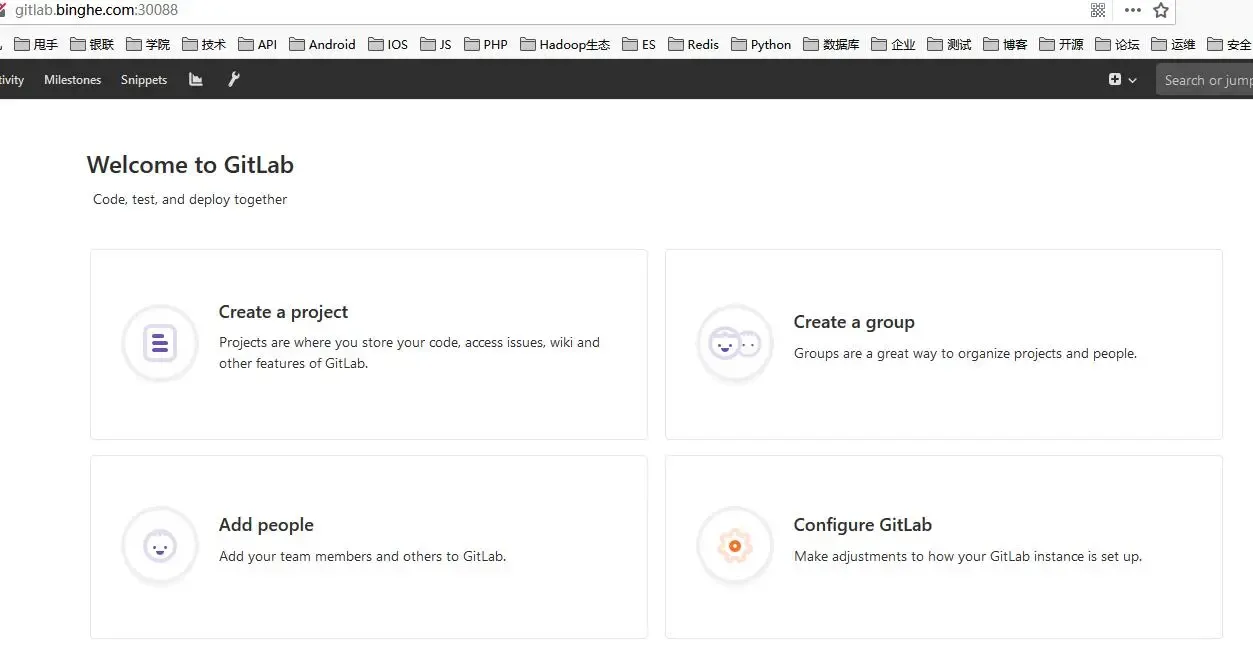The height and width of the screenshot is (659, 1253).
Task: Select the Create a project icon
Action: 159,343
